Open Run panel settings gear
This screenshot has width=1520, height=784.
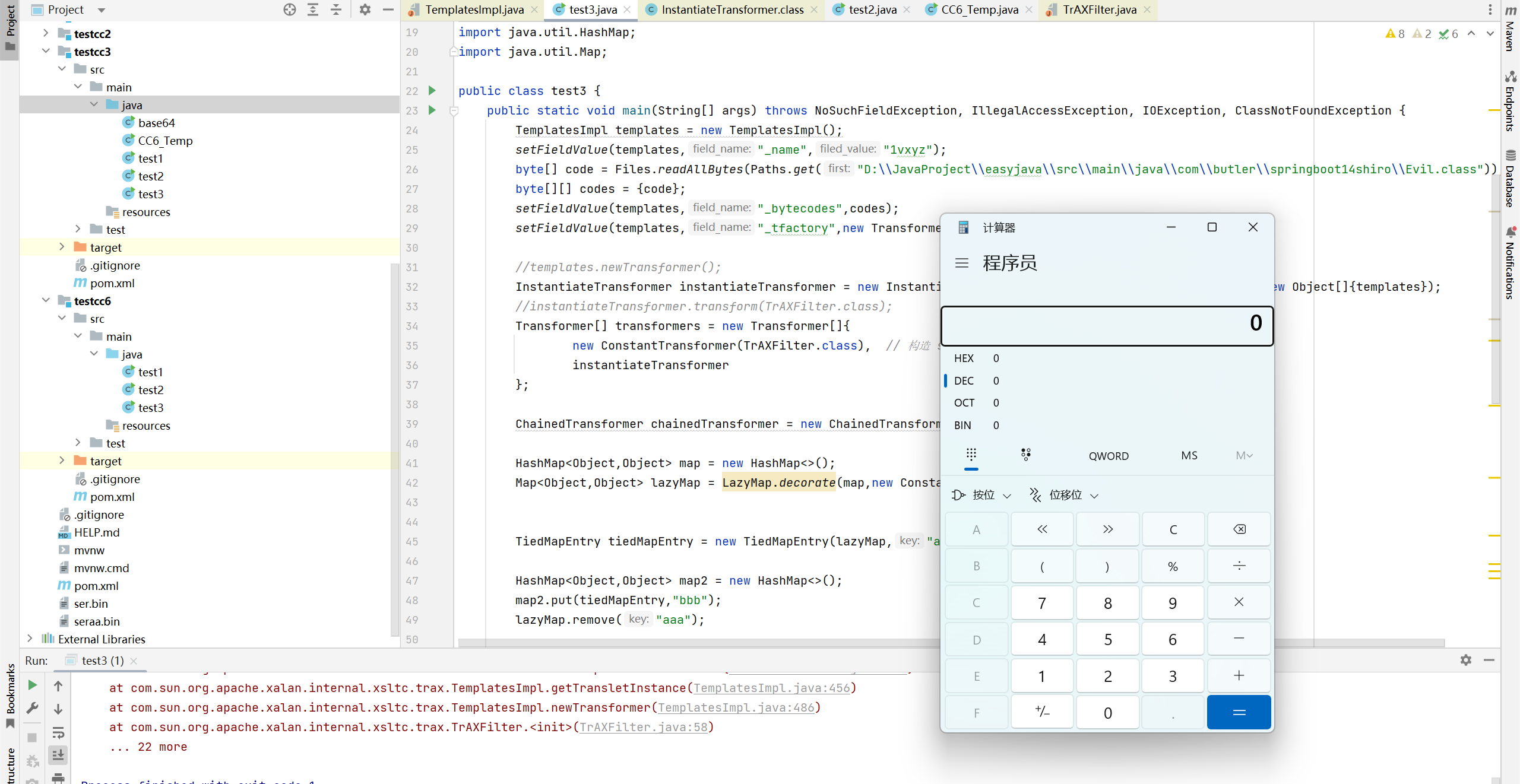(x=1466, y=660)
